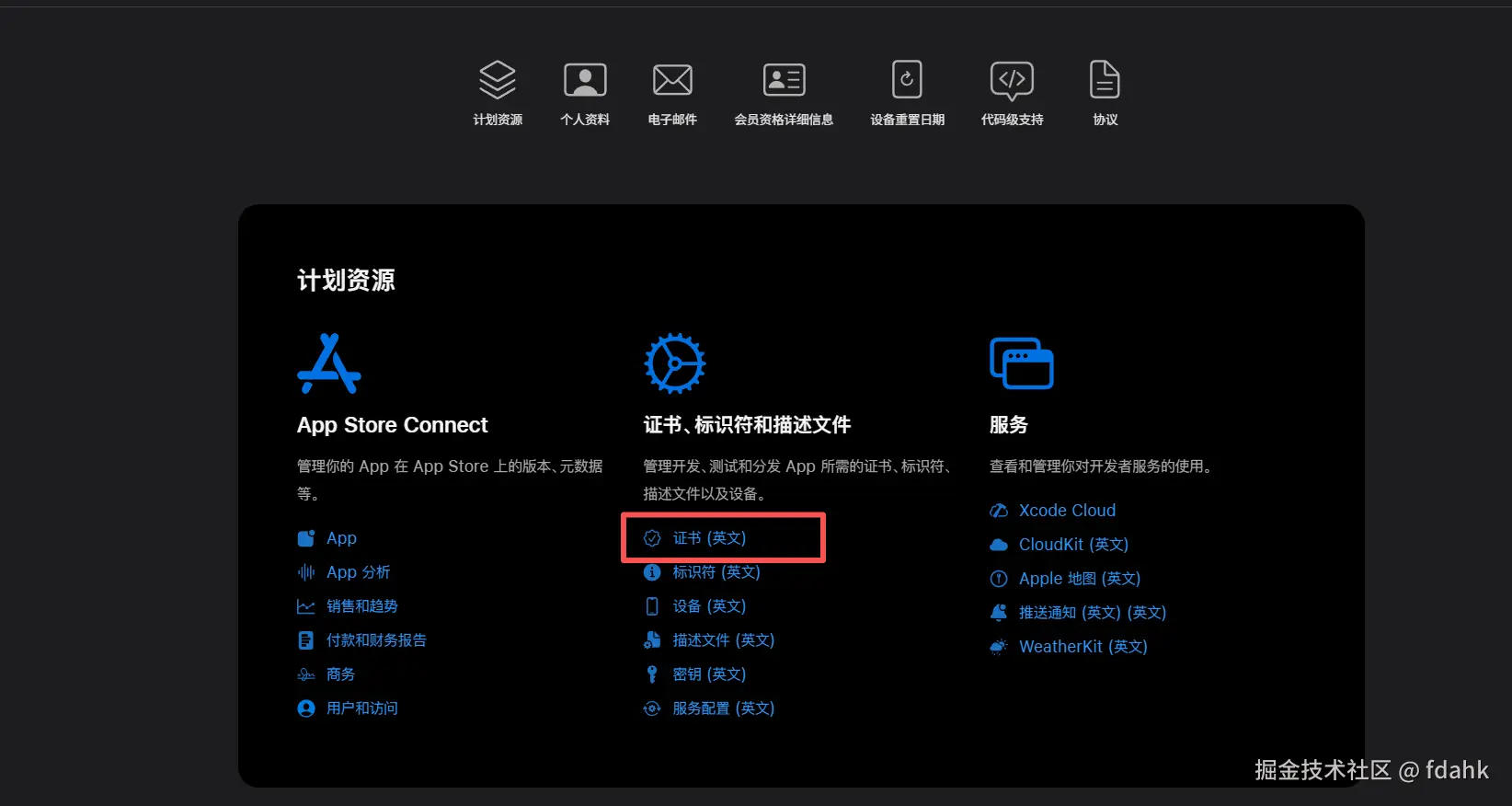Click the icon beside the App link
This screenshot has width=1512, height=806.
(306, 538)
